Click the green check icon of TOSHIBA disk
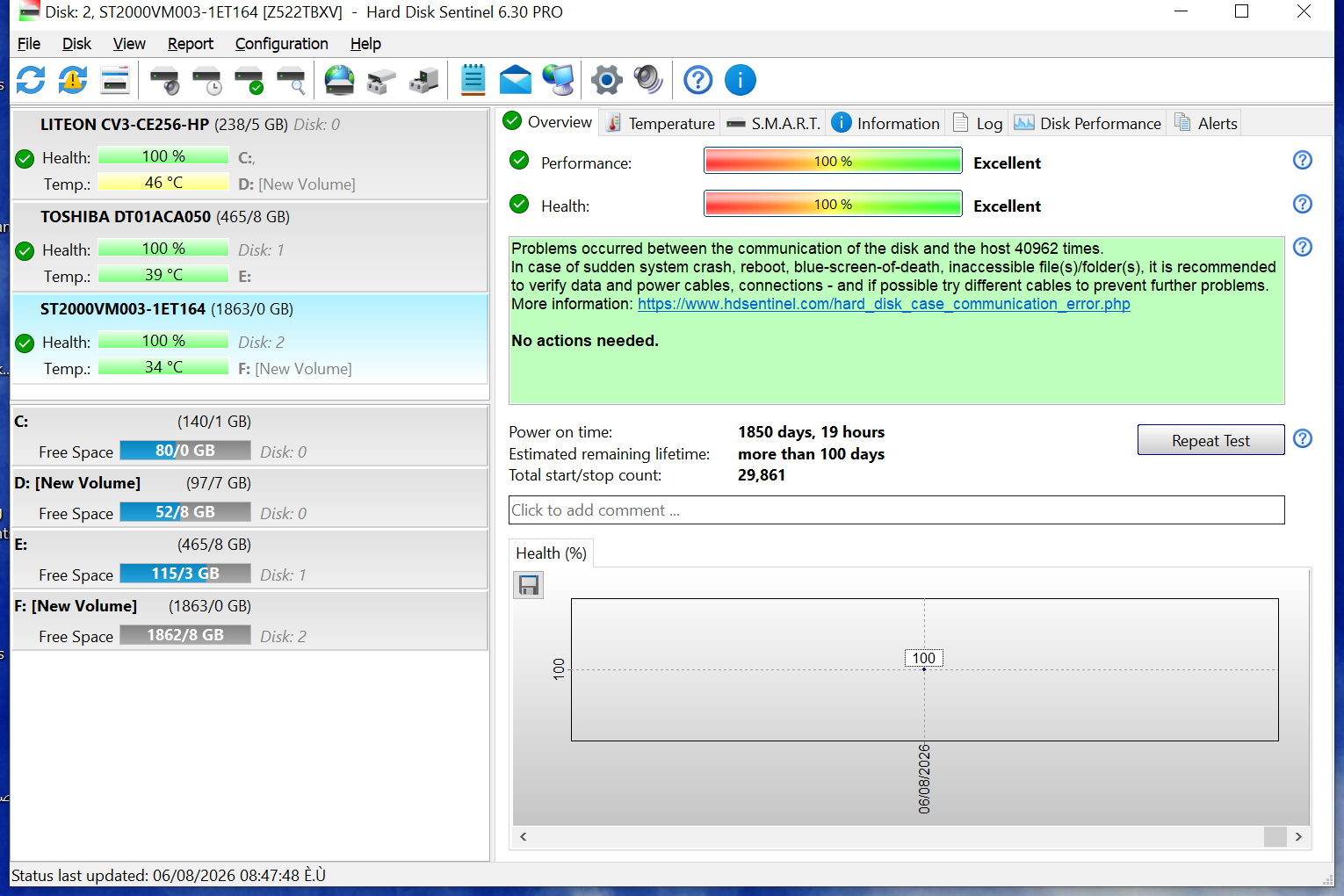 25,250
